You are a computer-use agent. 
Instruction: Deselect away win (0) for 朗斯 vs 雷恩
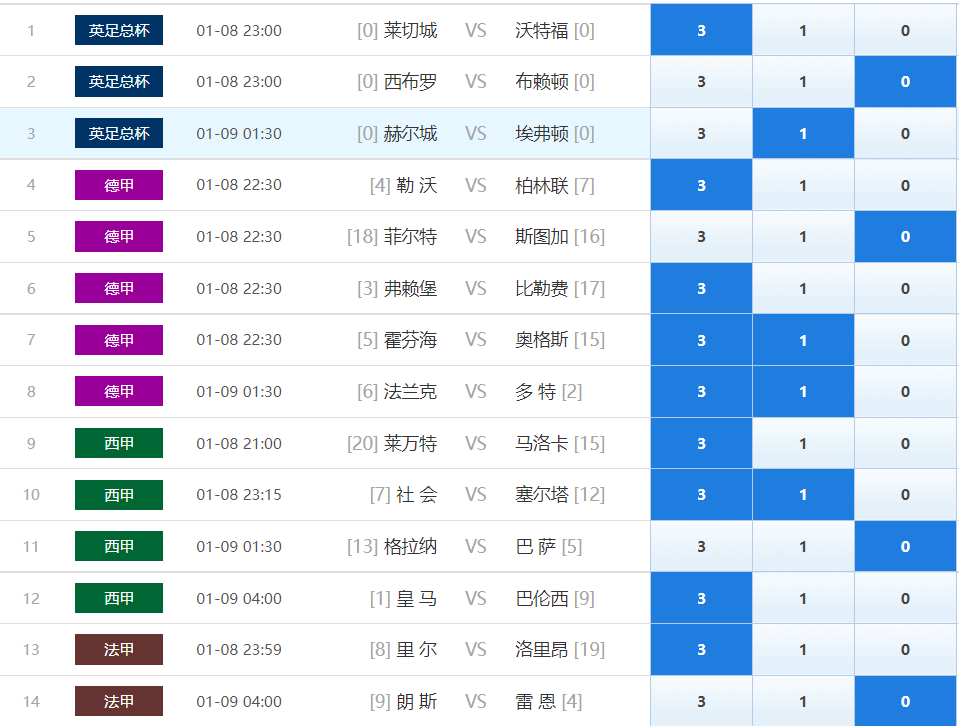click(x=905, y=701)
